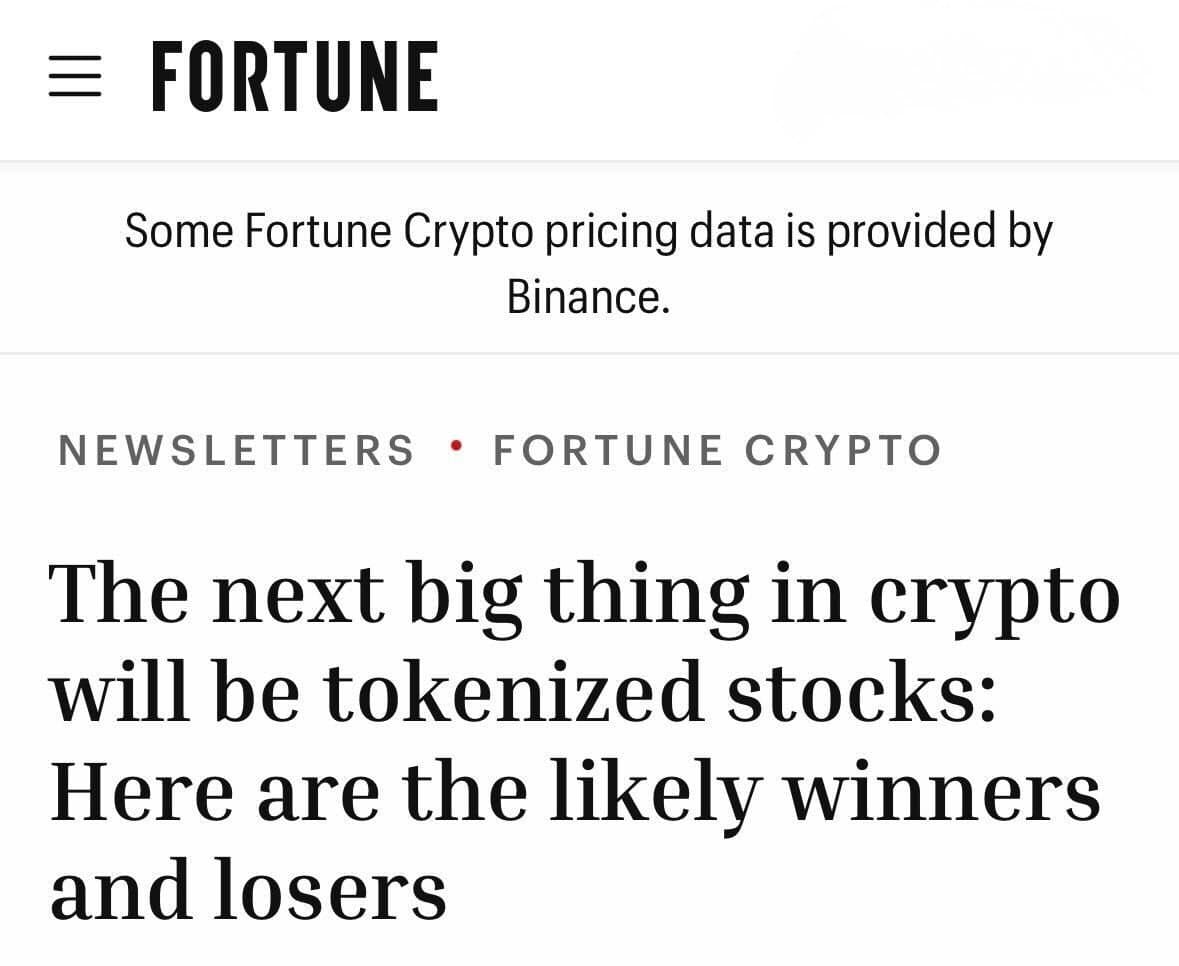Choose FORTUNE CRYPTO from the category row
The image size is (1179, 966).
tap(716, 449)
